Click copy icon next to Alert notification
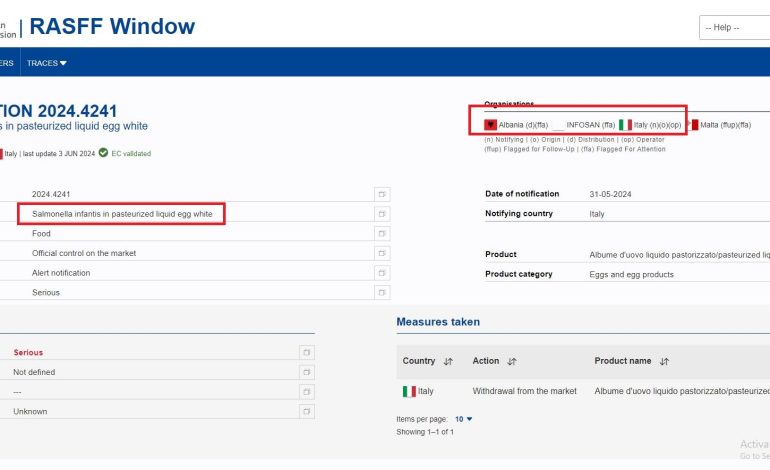The width and height of the screenshot is (770, 470). coord(382,273)
